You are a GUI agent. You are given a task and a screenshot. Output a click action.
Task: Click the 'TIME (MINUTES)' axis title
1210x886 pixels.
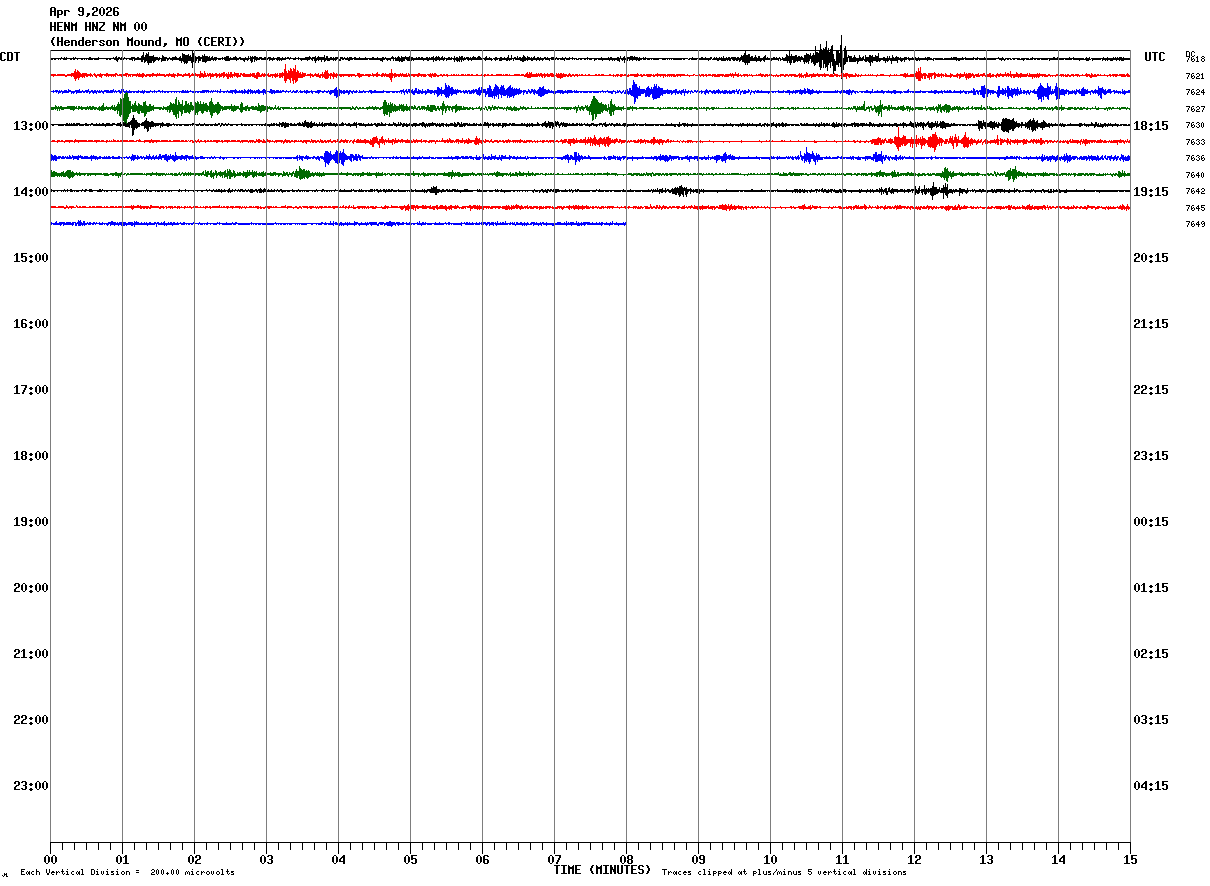602,870
